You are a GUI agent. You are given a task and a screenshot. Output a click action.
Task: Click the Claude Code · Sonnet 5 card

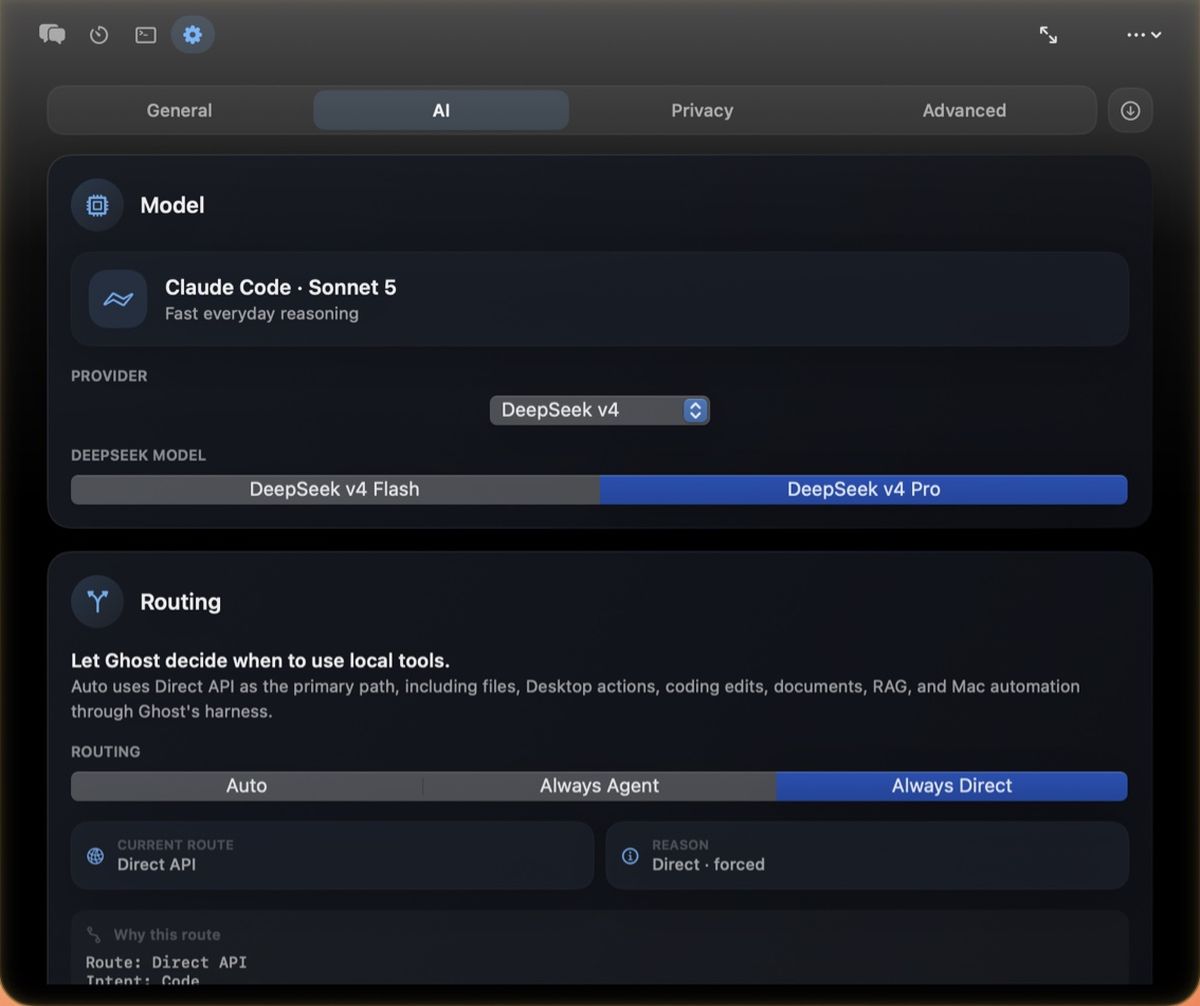pos(600,299)
